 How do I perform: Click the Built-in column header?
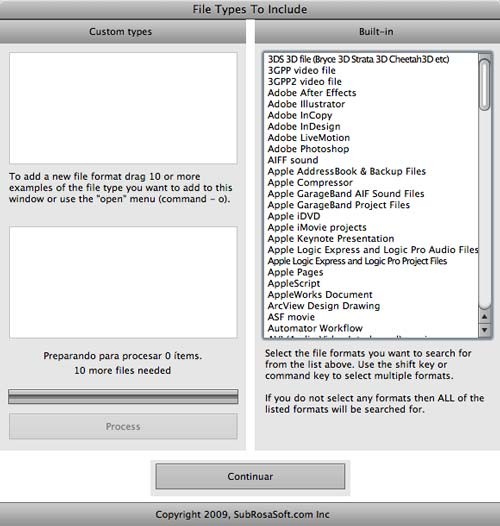click(377, 32)
